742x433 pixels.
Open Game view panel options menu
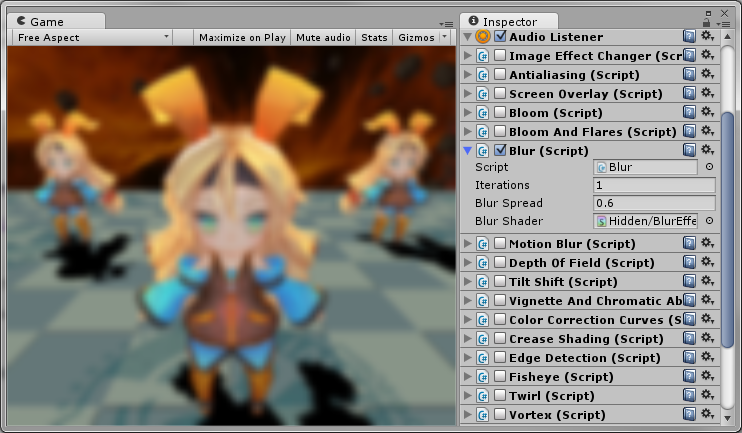pyautogui.click(x=446, y=24)
